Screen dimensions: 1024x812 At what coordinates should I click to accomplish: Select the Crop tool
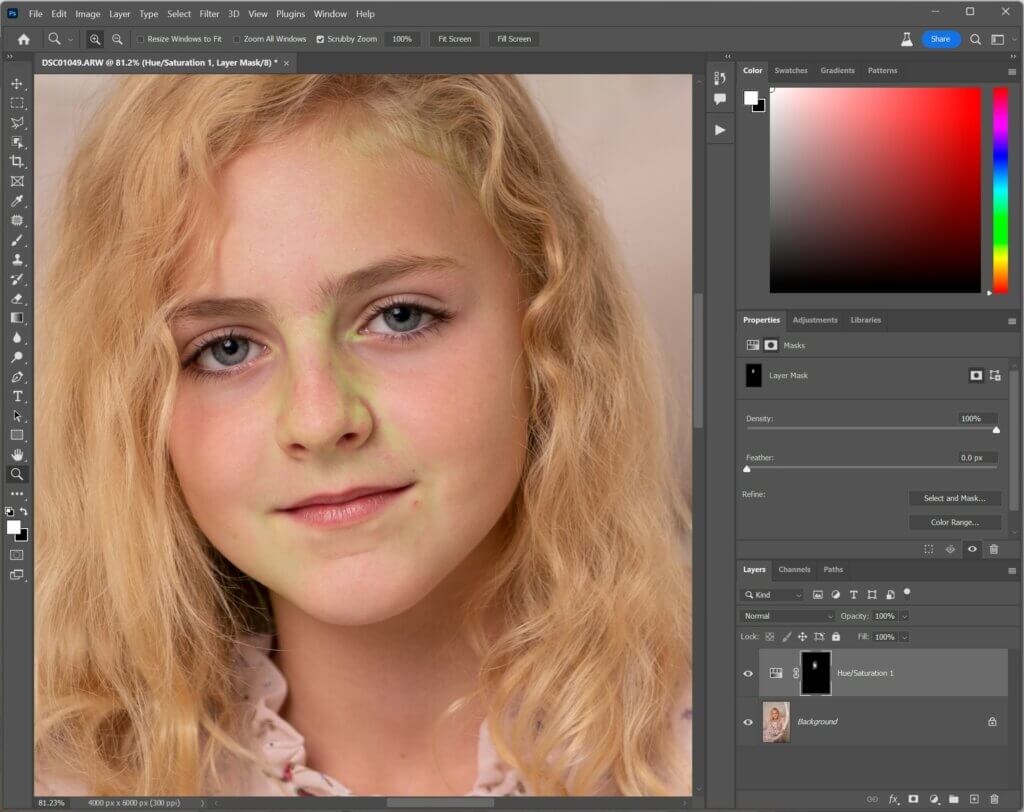[14, 161]
